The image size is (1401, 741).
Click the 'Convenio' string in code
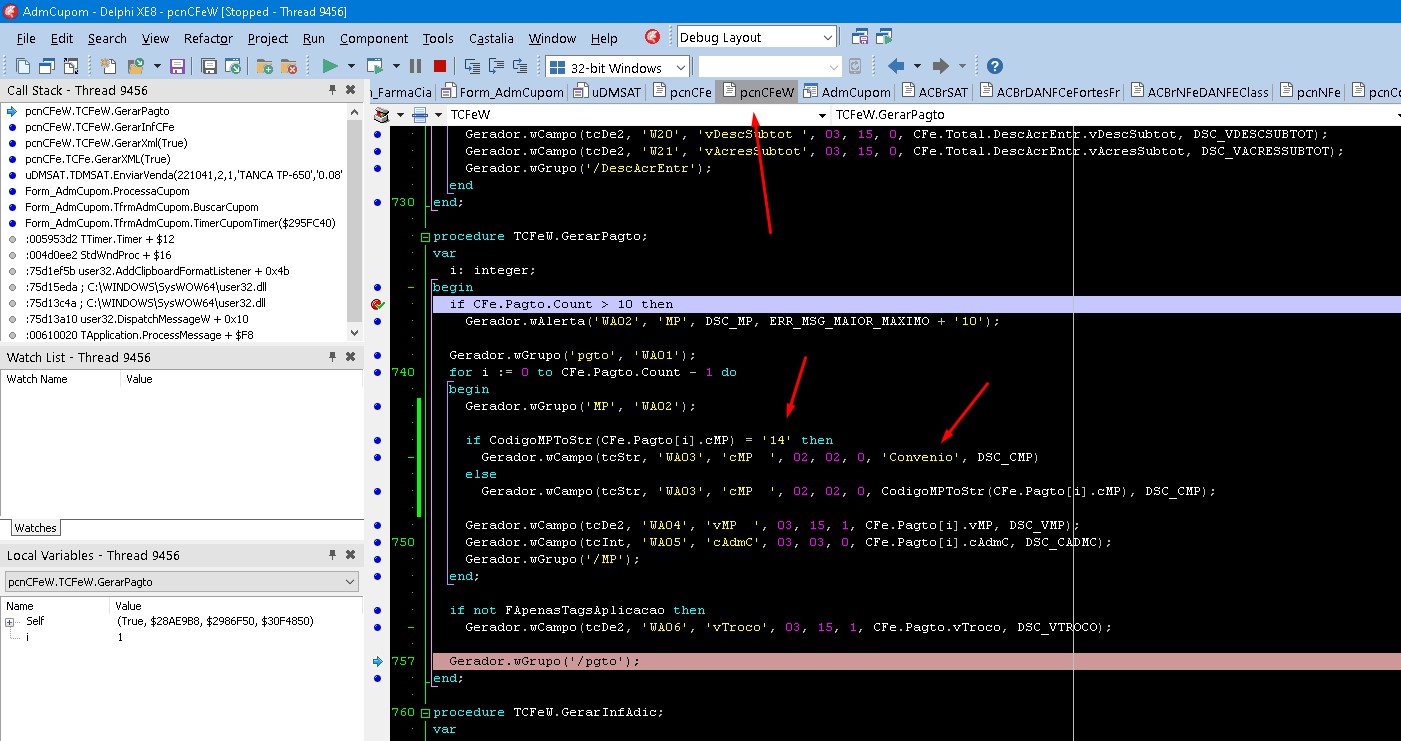click(919, 457)
